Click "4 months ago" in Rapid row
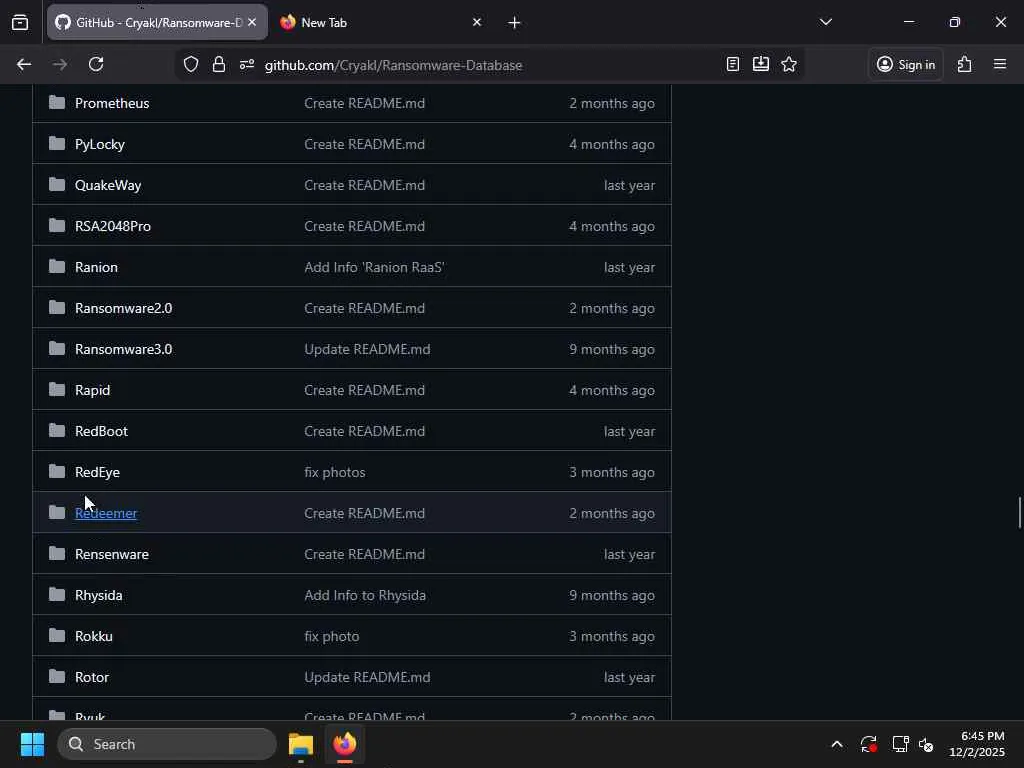The width and height of the screenshot is (1024, 768). (x=612, y=391)
